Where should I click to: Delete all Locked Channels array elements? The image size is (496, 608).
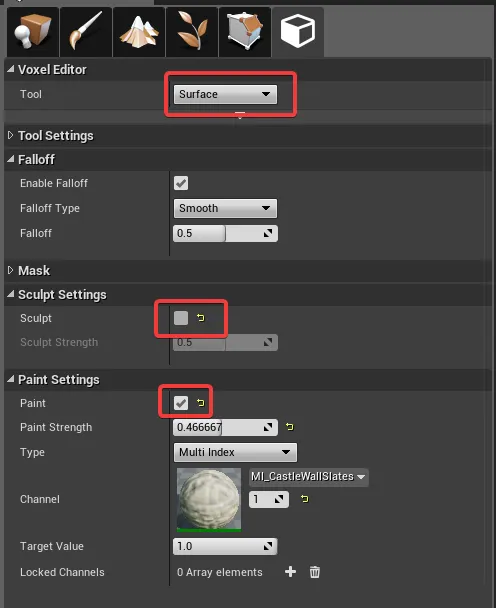tap(315, 572)
